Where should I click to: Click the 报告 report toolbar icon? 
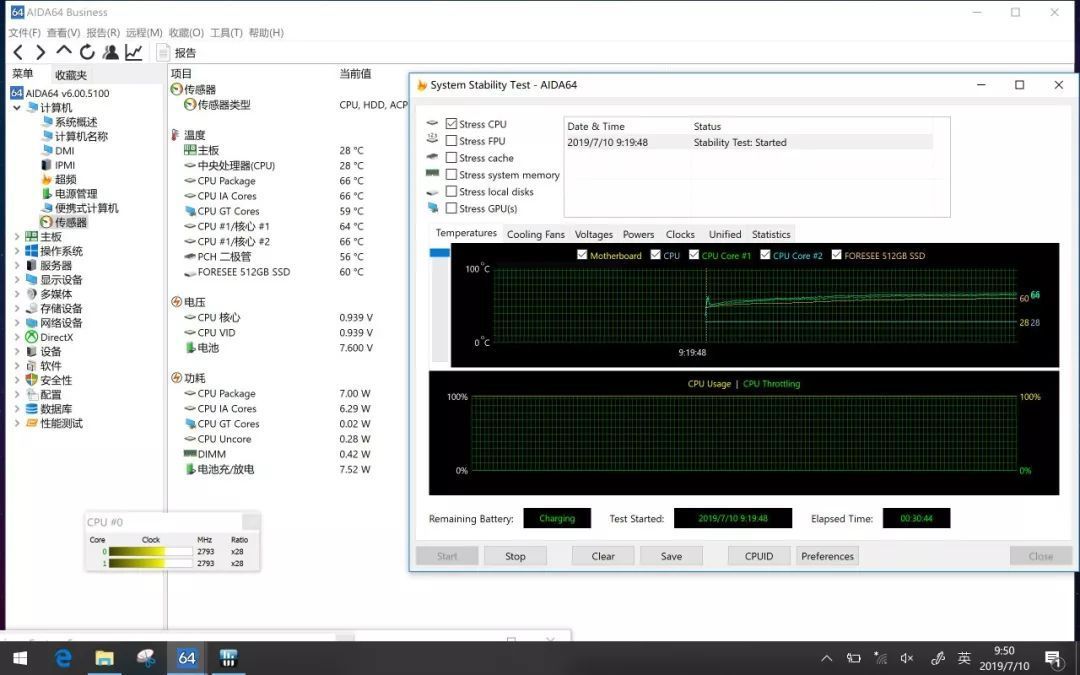click(x=176, y=53)
